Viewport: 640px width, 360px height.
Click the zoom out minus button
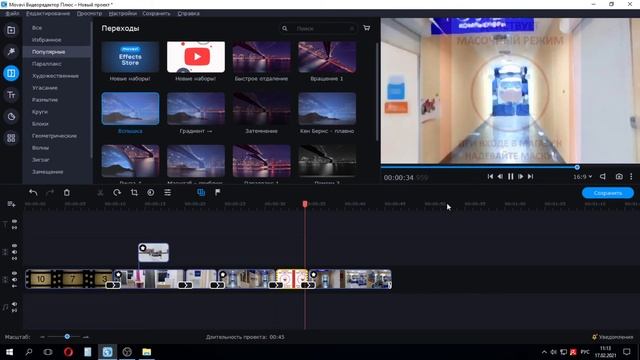(42, 337)
